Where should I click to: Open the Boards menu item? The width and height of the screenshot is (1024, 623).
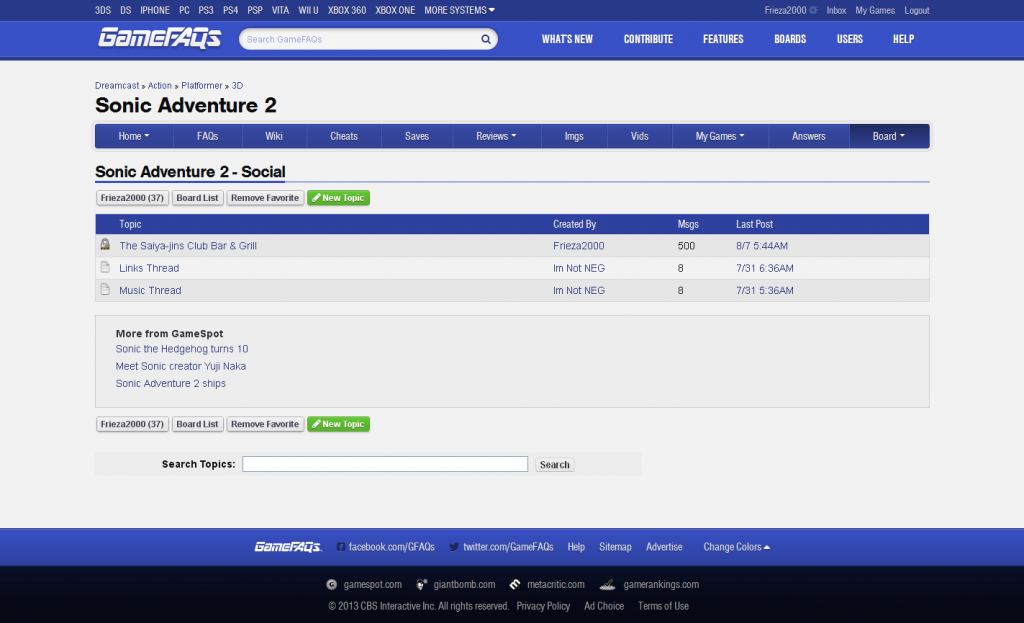(x=790, y=39)
